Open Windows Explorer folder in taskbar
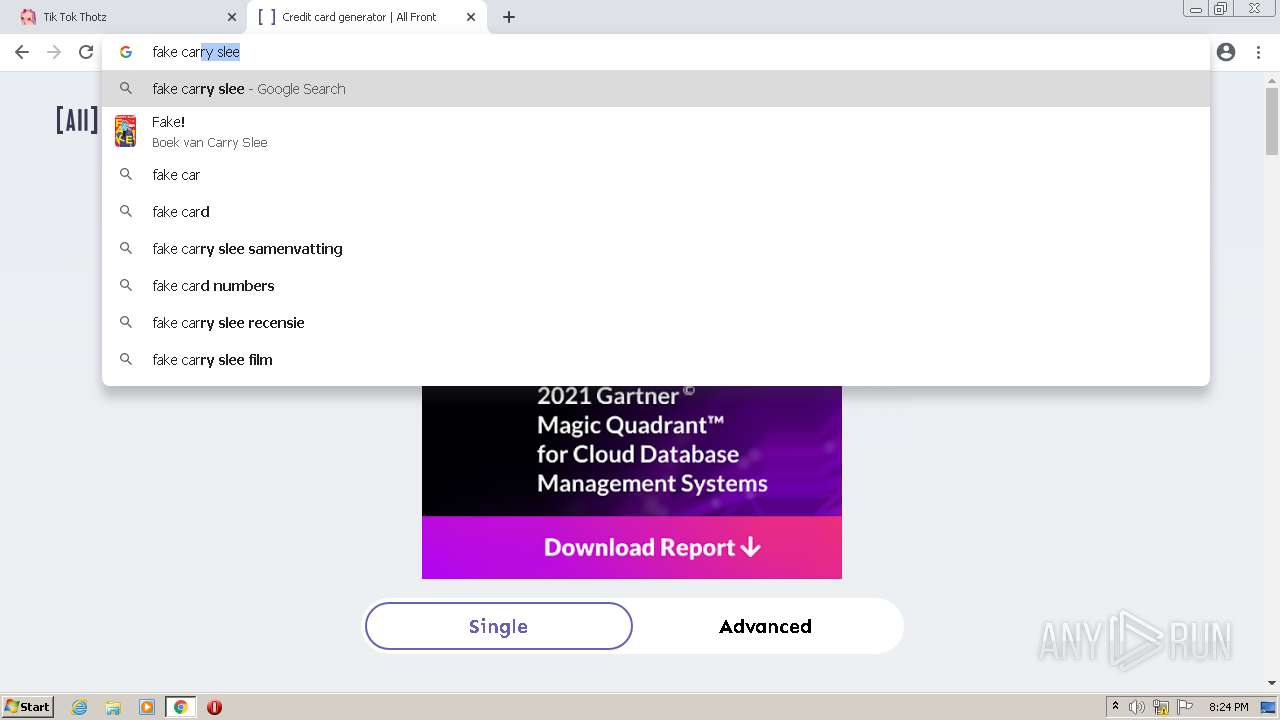Screen dimensions: 1280x720 click(x=113, y=707)
